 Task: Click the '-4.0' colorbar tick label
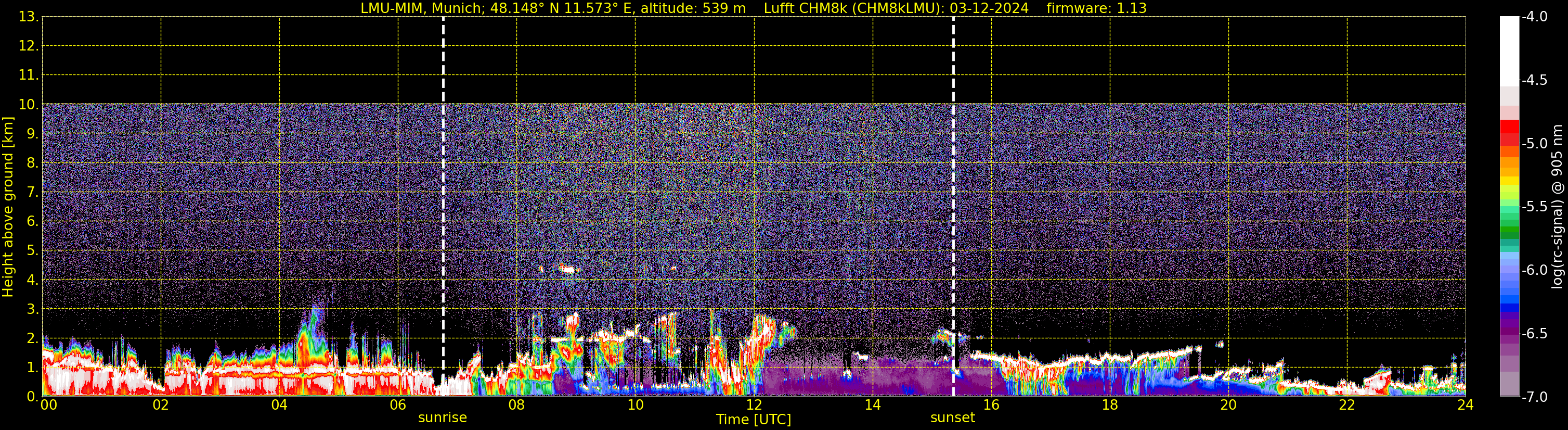pyautogui.click(x=1534, y=17)
